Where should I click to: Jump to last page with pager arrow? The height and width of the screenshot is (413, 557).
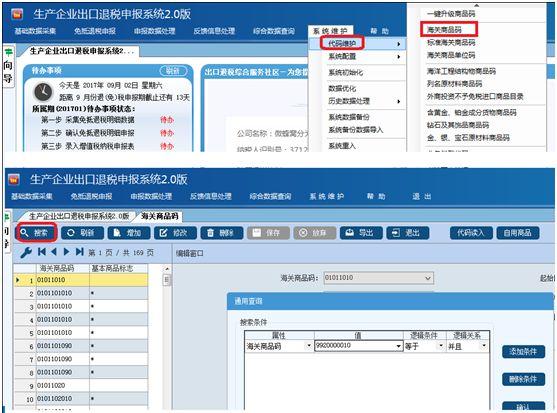79,252
